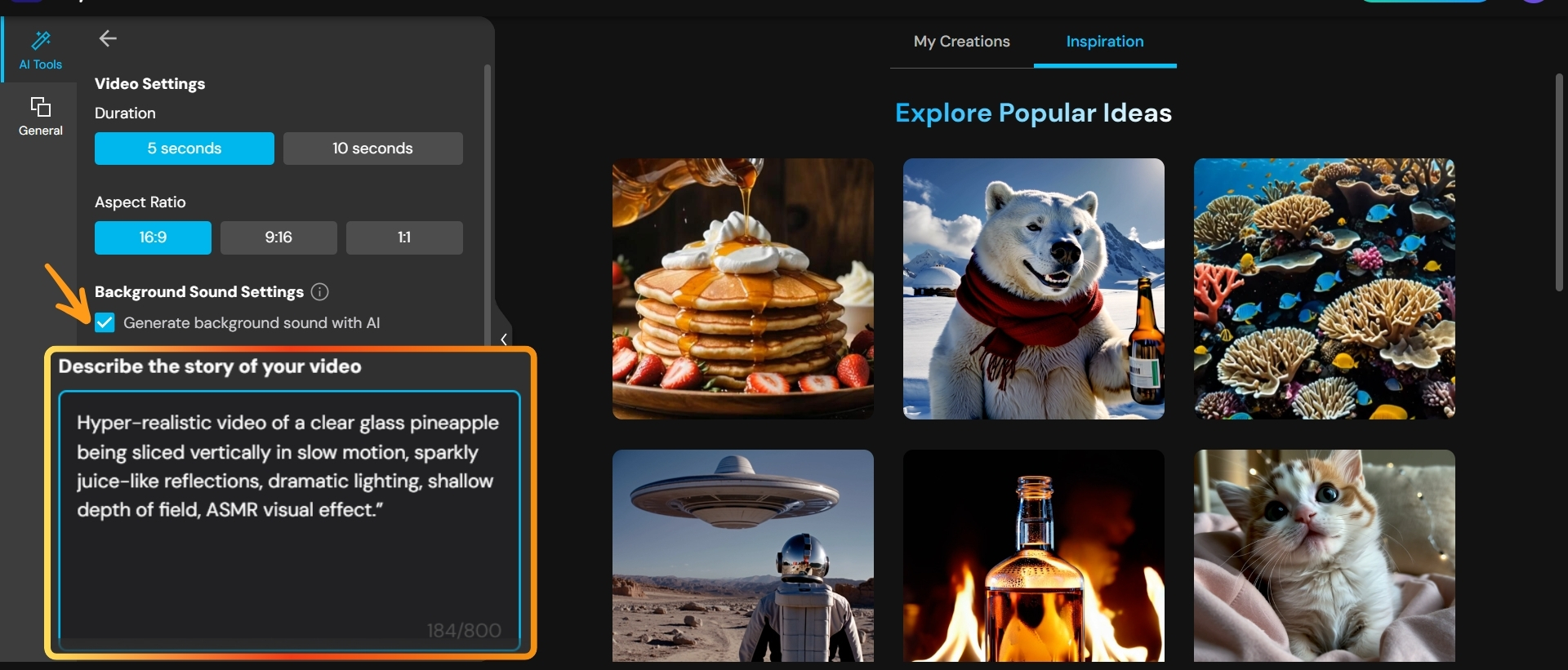Open the kitten inspiration thumbnail
The image size is (1568, 670).
(x=1325, y=556)
